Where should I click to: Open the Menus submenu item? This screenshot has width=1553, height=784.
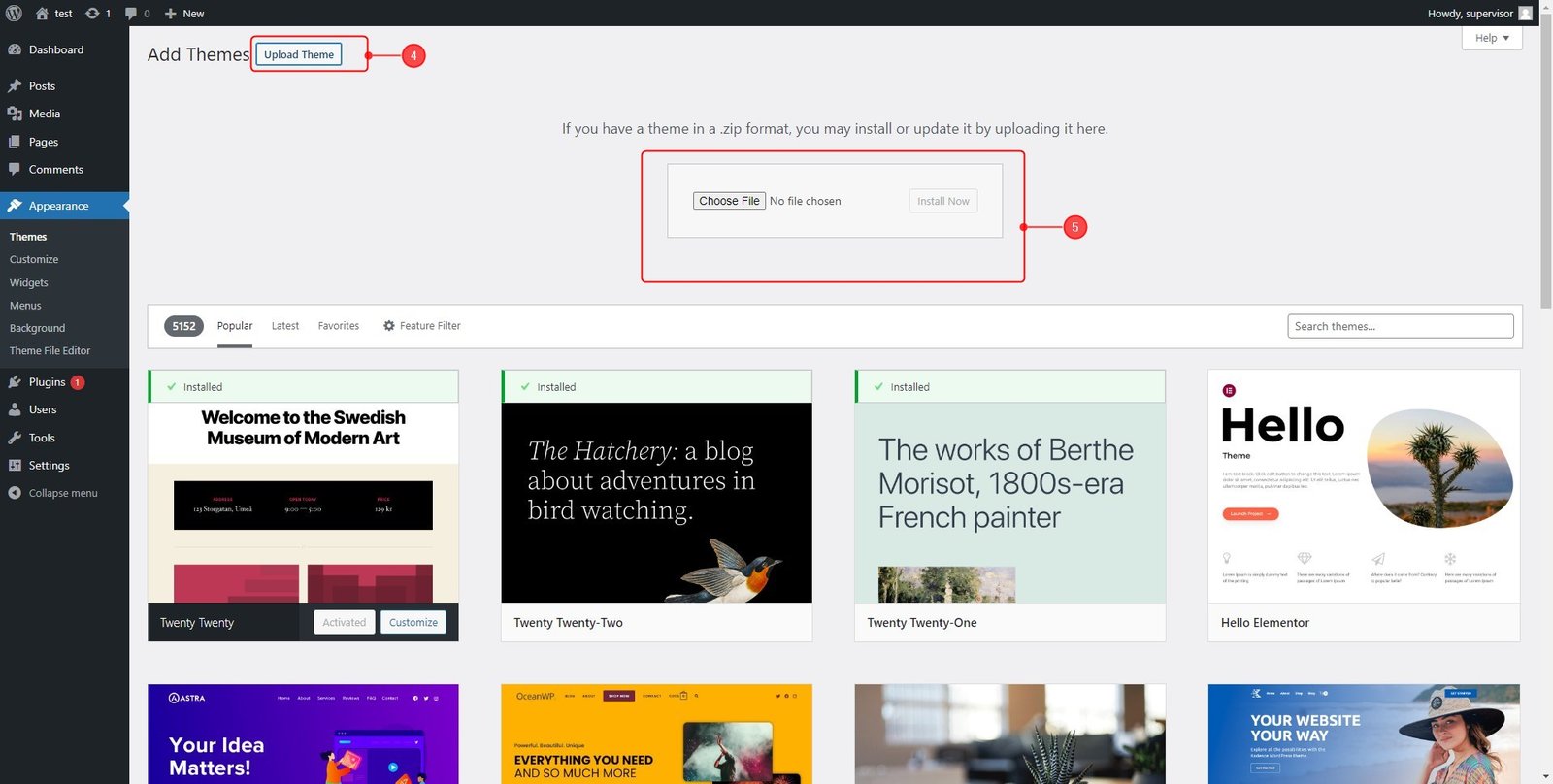pos(25,306)
